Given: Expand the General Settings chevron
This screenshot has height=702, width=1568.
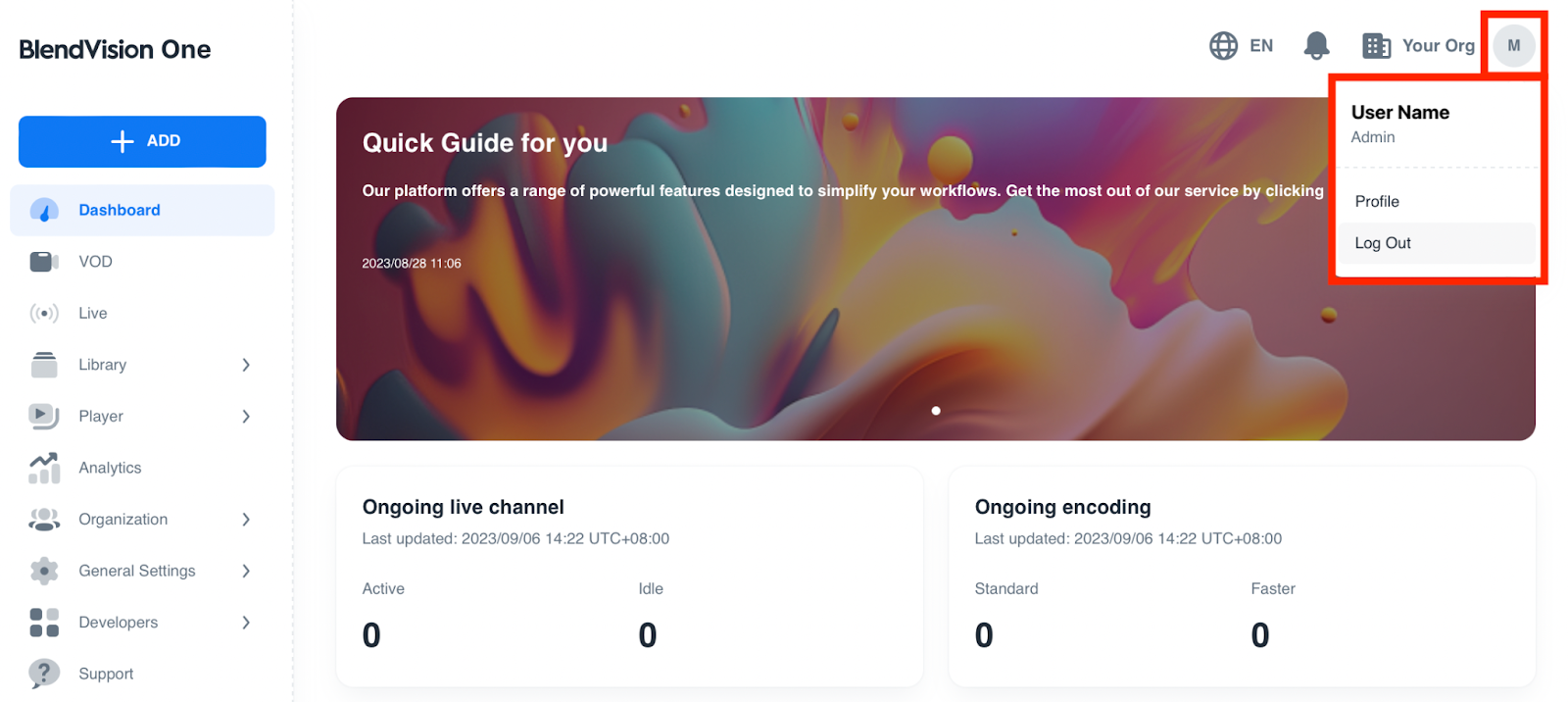Looking at the screenshot, I should (x=246, y=571).
